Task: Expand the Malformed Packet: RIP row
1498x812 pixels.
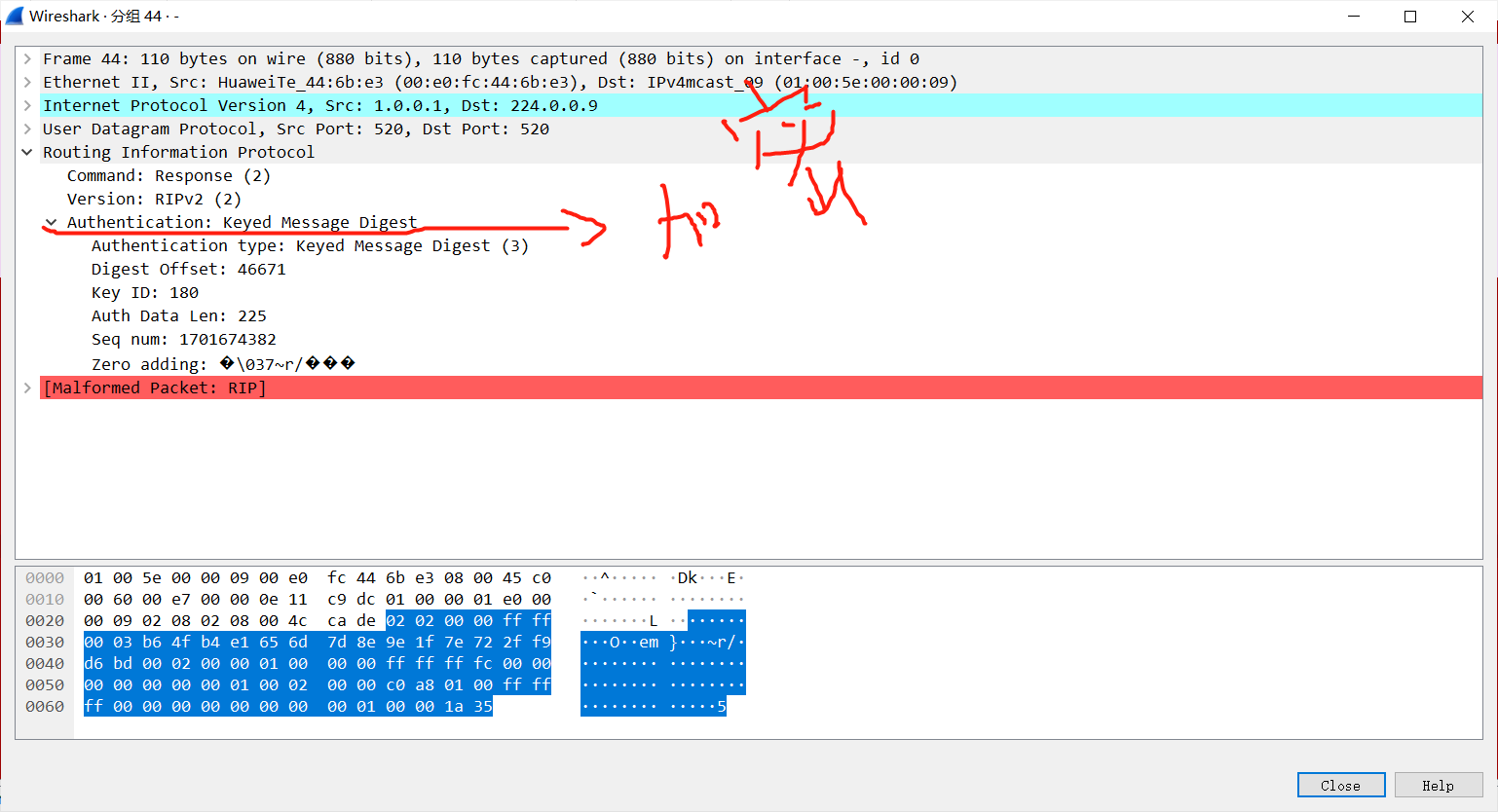Action: 28,388
